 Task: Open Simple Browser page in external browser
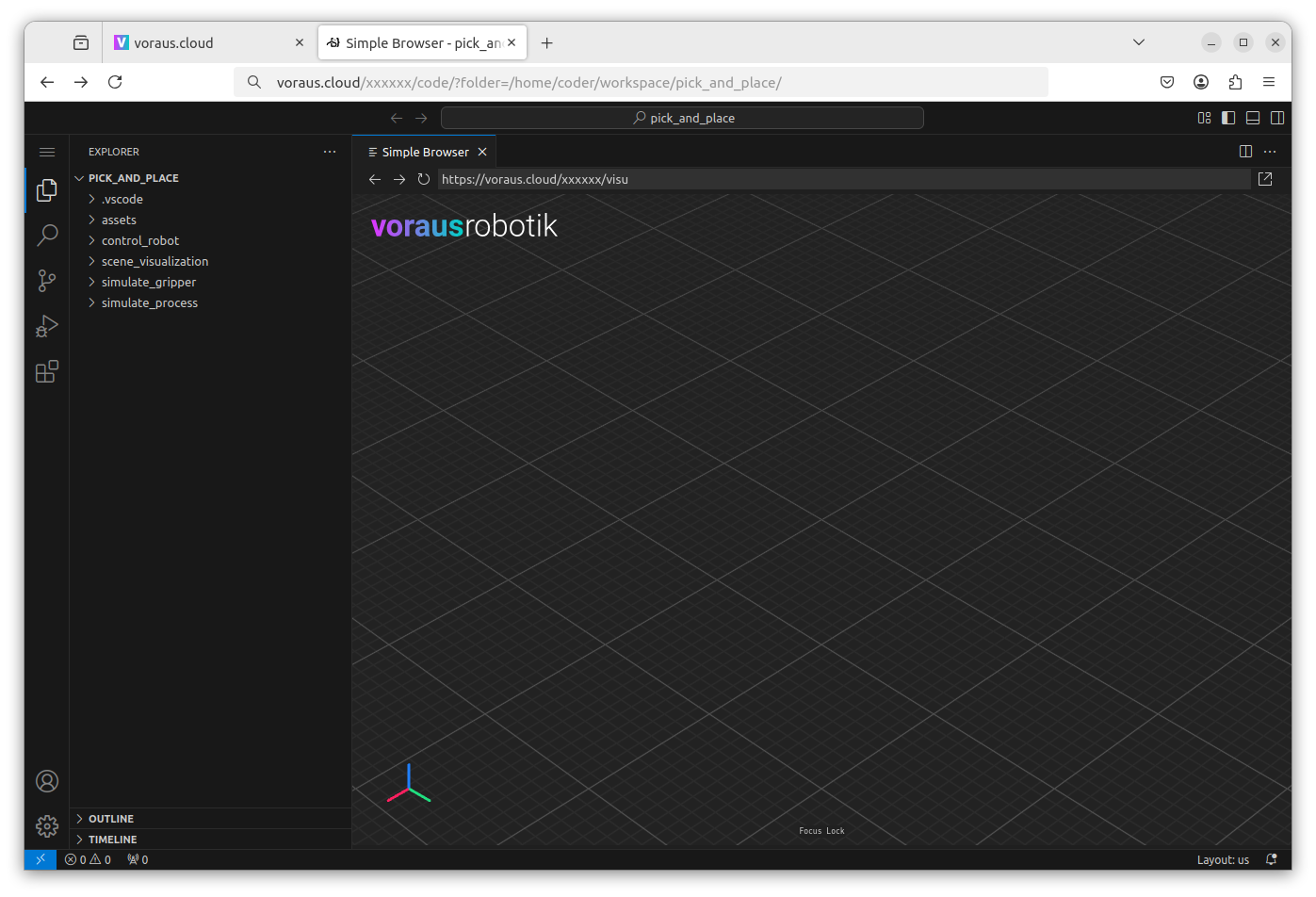point(1265,179)
